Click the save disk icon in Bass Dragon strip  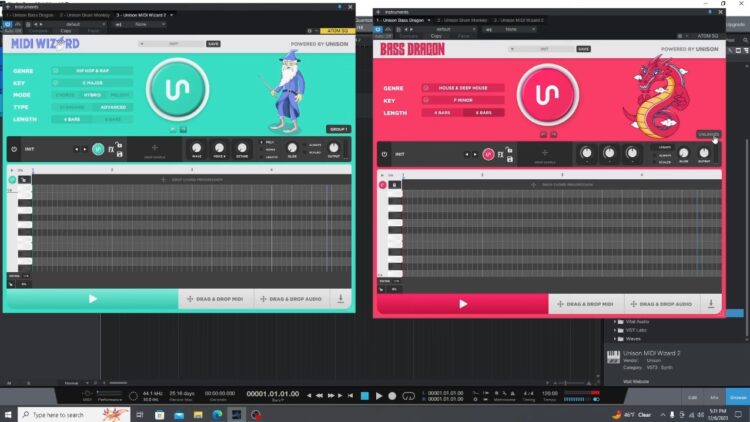coord(509,159)
